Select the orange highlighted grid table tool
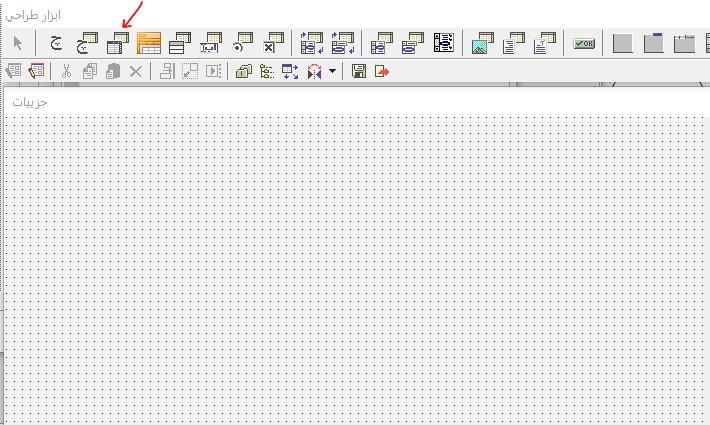This screenshot has height=425, width=710. [x=149, y=43]
